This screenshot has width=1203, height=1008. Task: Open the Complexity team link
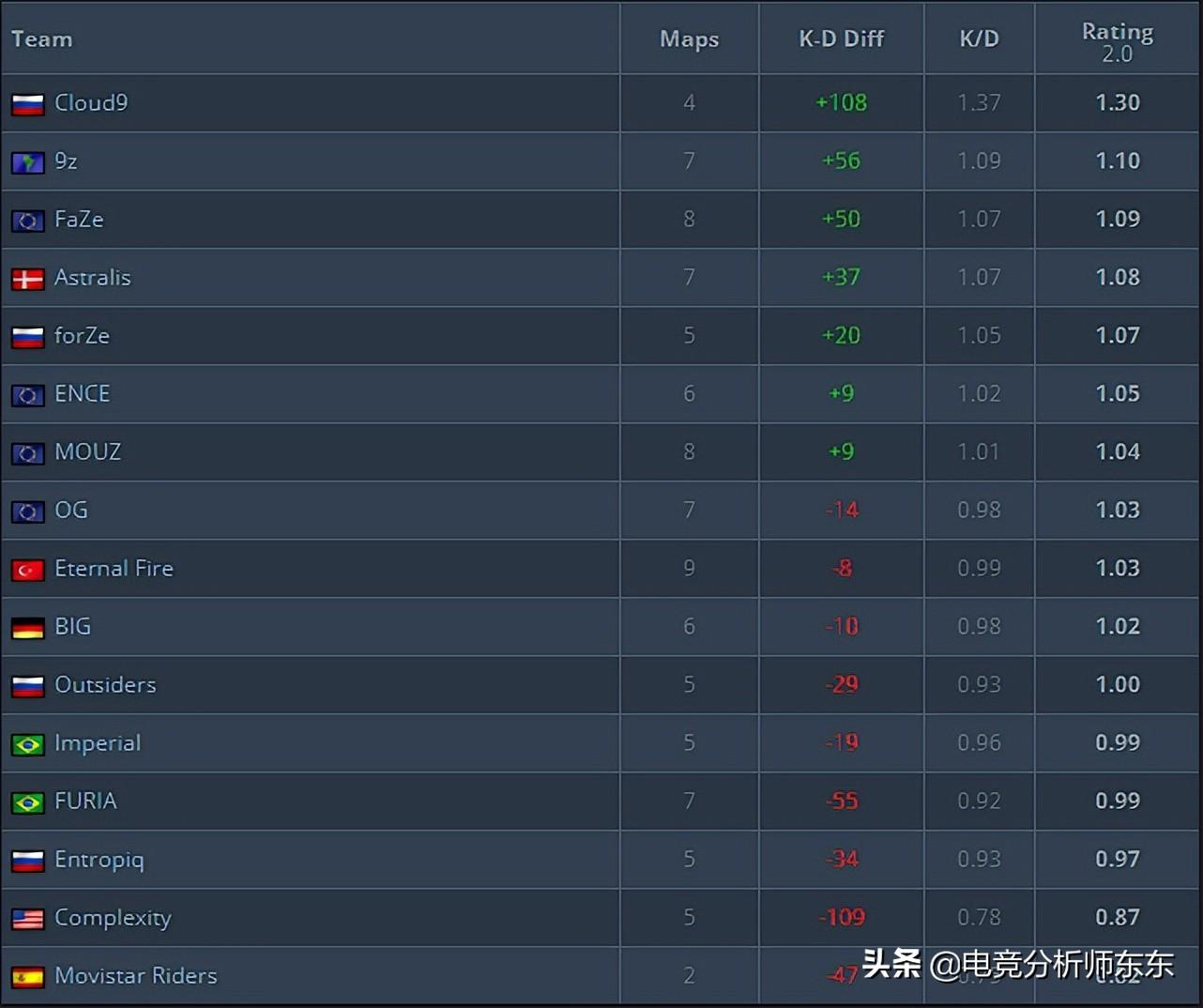[x=113, y=918]
